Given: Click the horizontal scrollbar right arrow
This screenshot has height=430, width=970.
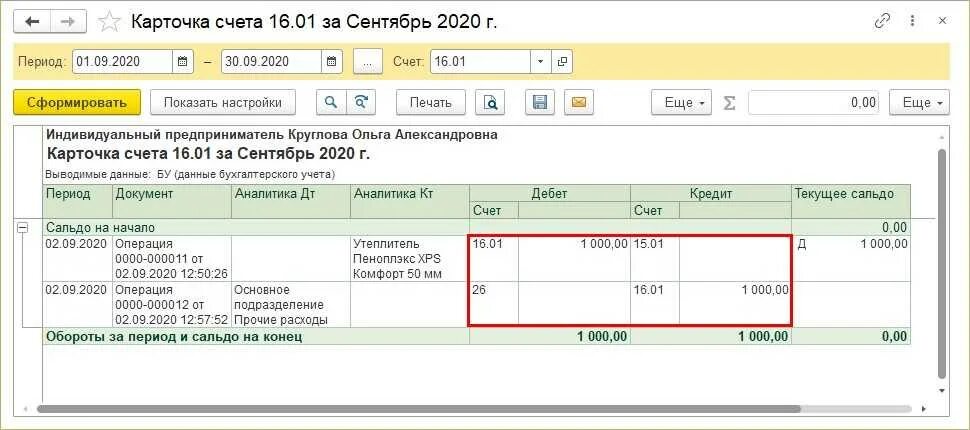Looking at the screenshot, I should tap(923, 410).
